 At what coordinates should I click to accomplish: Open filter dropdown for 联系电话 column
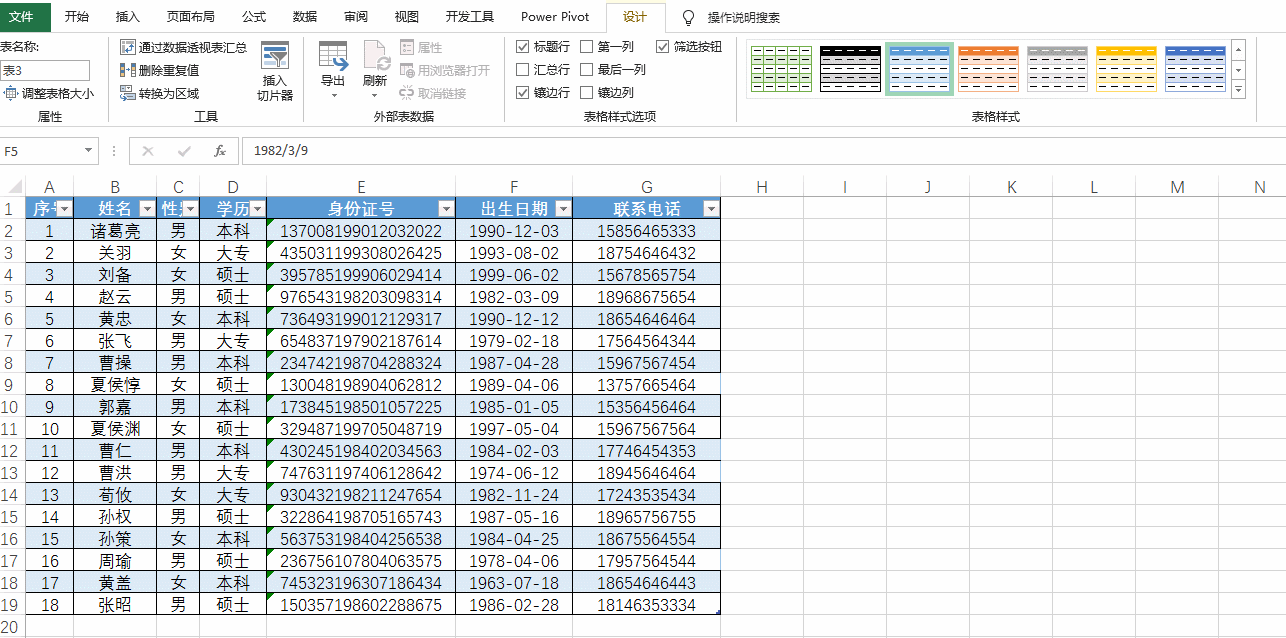click(x=711, y=209)
